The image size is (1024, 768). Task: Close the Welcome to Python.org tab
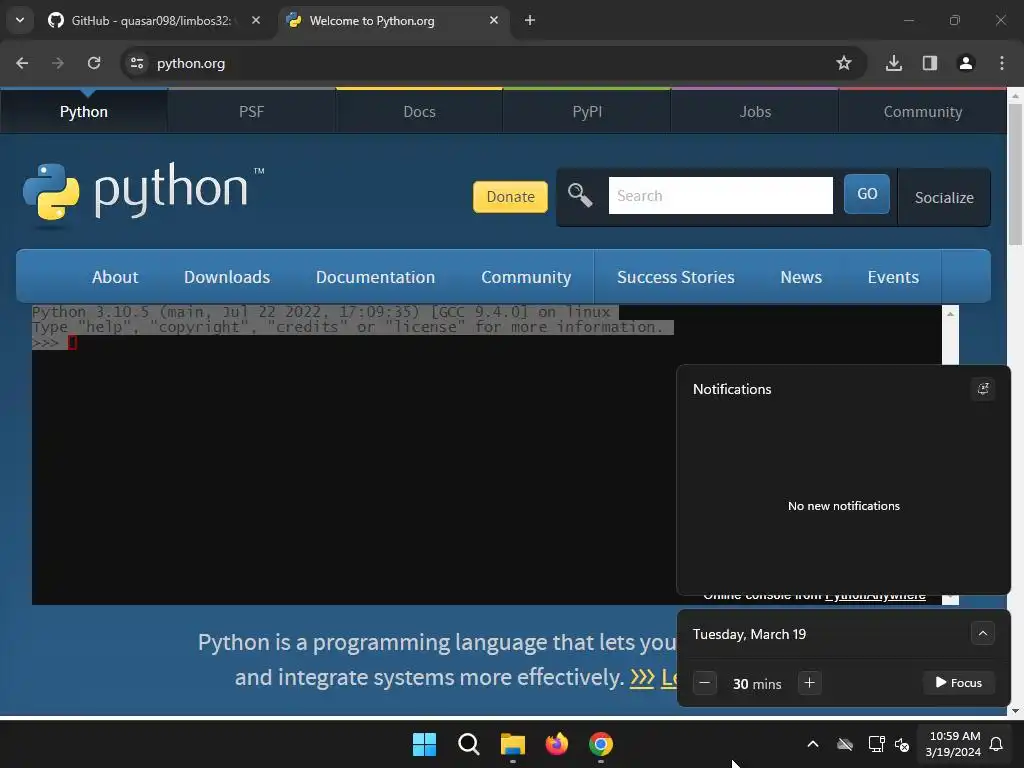pos(494,20)
